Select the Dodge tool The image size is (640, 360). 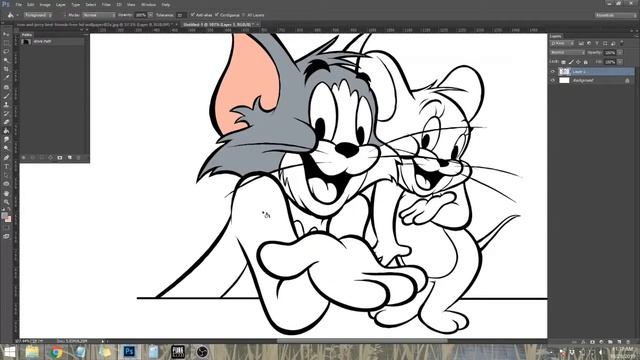(x=6, y=148)
